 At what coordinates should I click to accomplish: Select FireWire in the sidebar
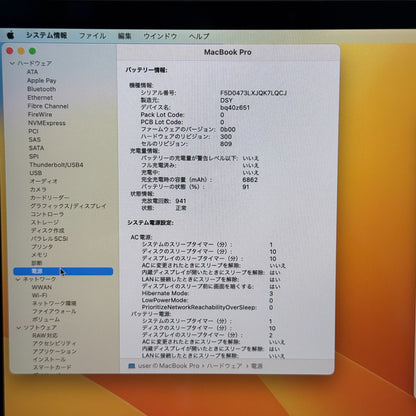click(40, 115)
